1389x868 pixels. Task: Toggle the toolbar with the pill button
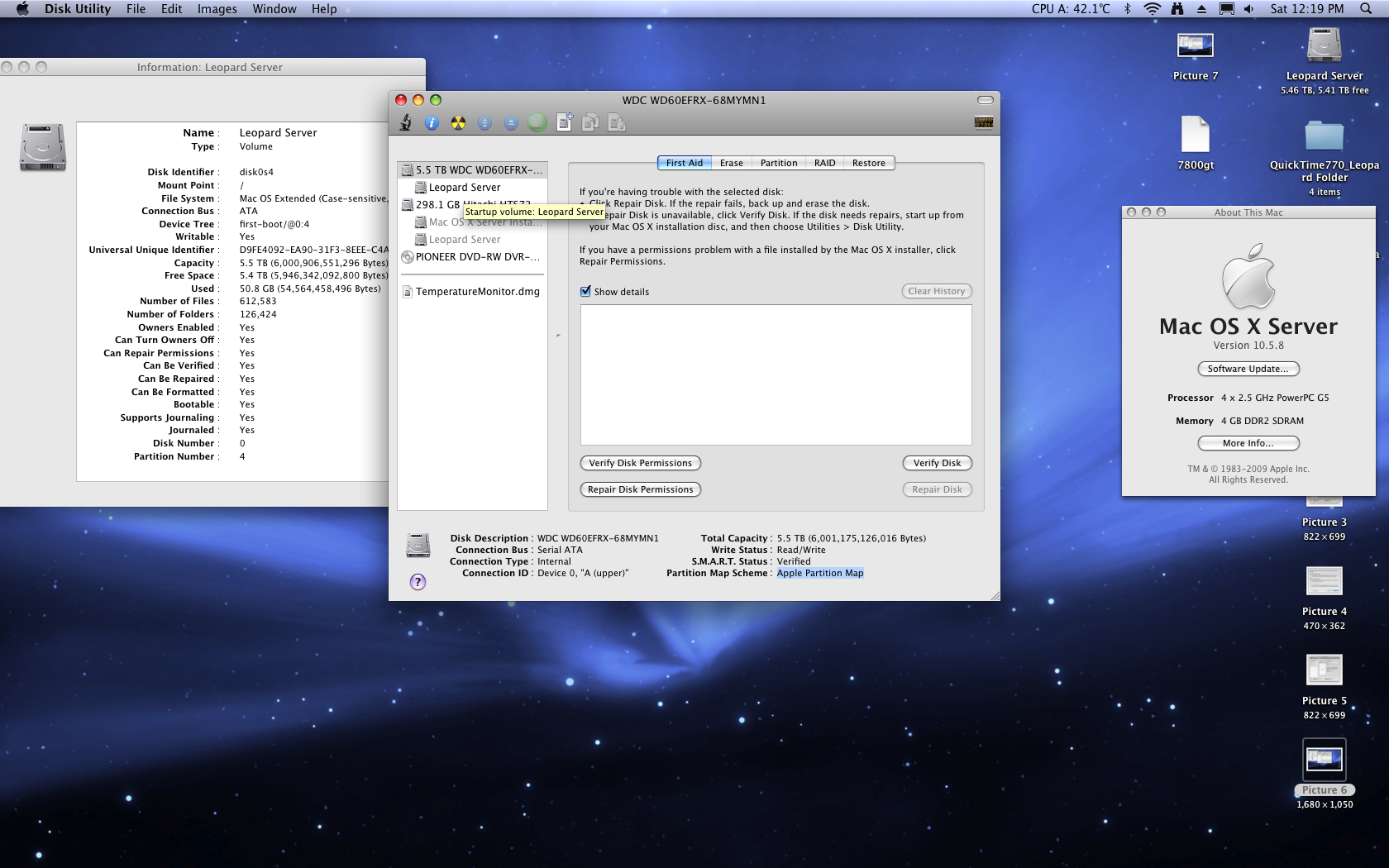[x=986, y=100]
